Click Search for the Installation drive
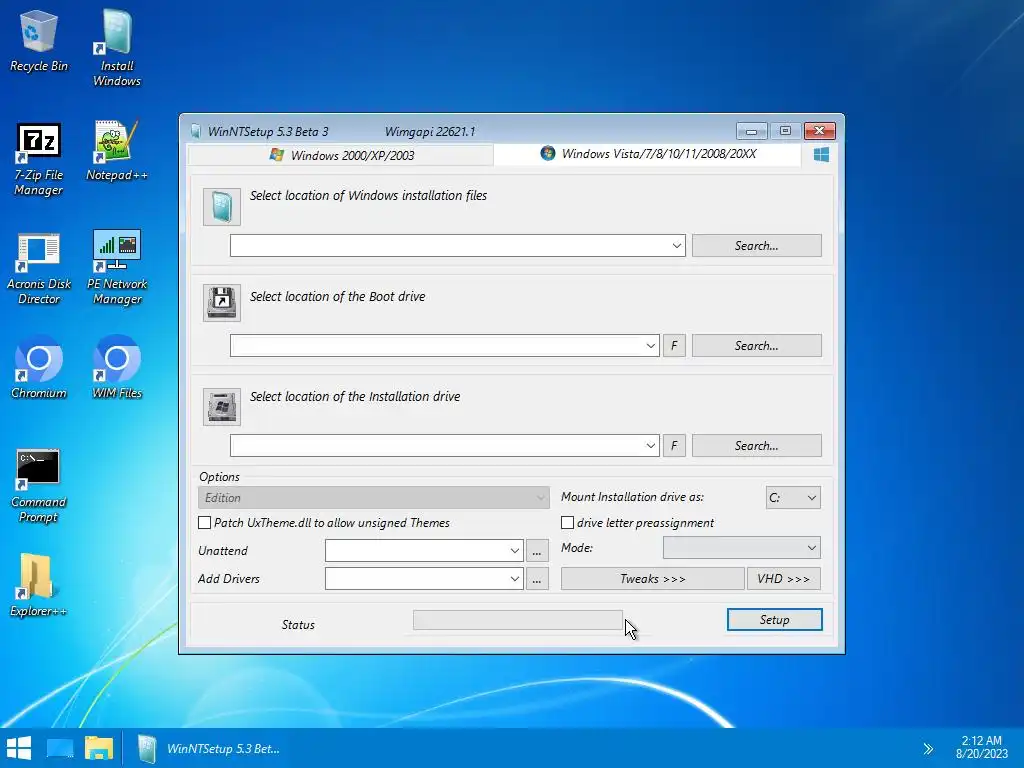Screen dimensions: 1024x768 click(756, 445)
